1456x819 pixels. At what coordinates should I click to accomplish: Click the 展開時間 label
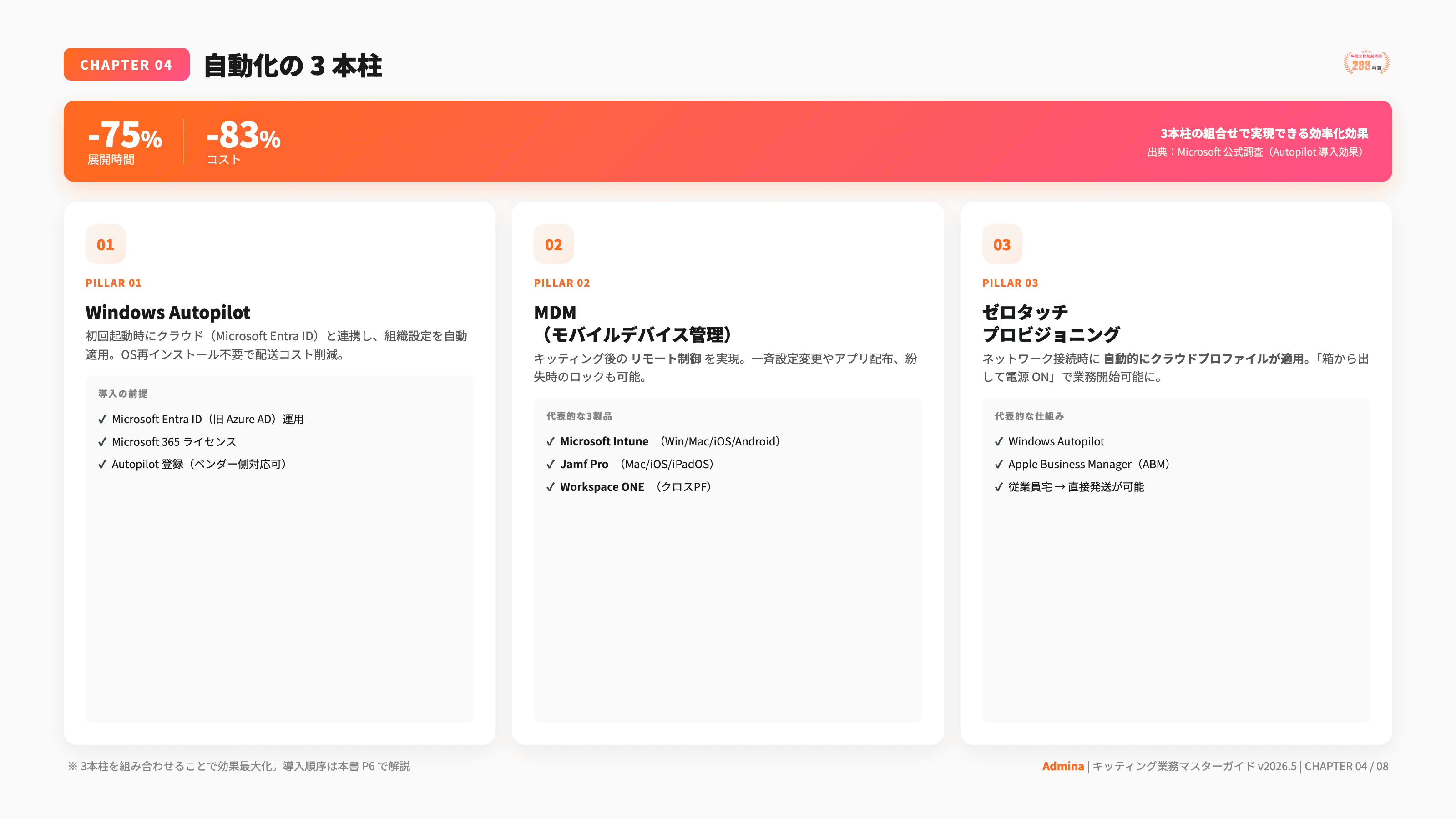(111, 159)
